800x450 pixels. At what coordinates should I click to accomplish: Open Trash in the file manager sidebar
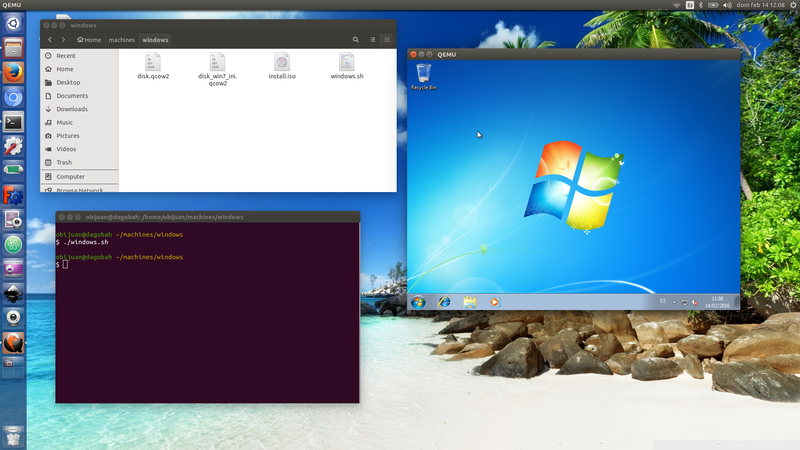tap(64, 162)
